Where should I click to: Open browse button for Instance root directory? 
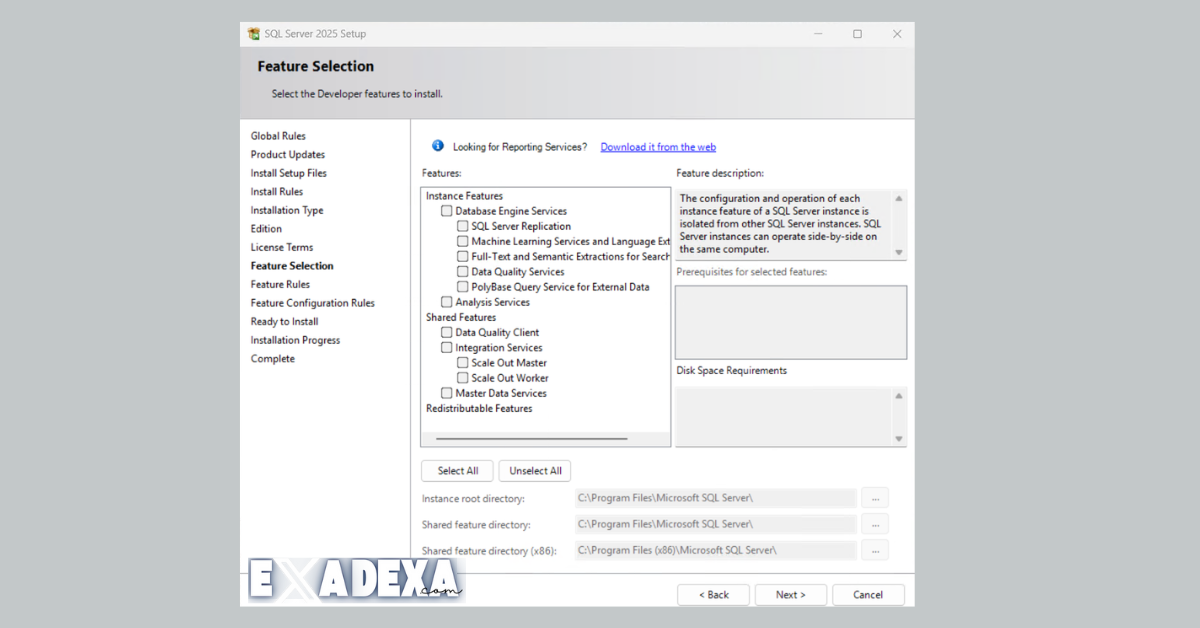(x=874, y=497)
